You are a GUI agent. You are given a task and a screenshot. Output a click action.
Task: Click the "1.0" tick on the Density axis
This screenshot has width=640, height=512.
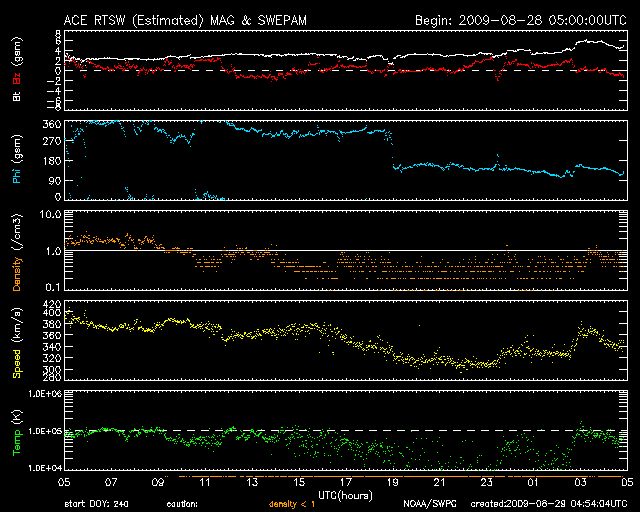(x=53, y=251)
